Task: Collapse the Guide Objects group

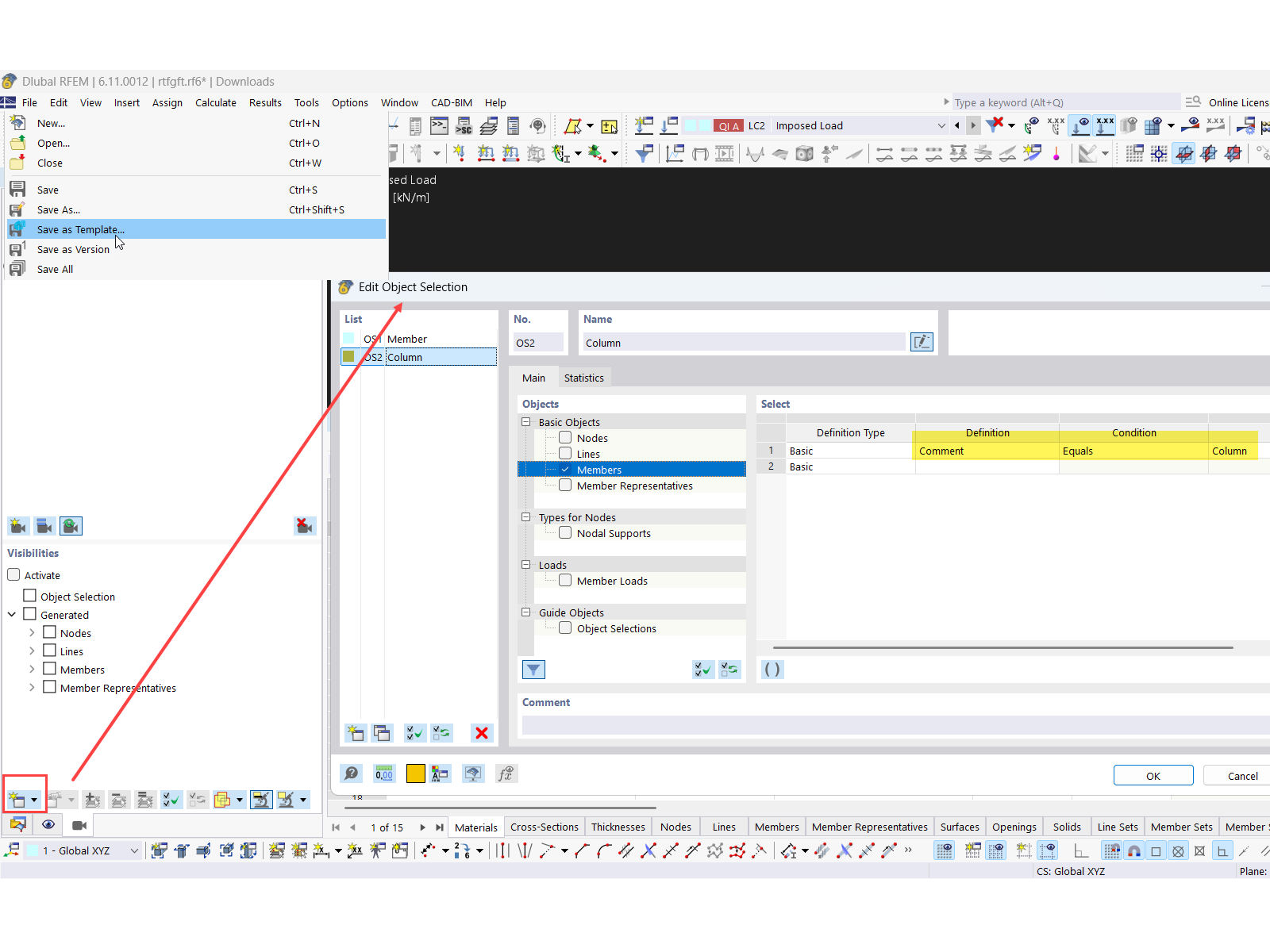Action: click(525, 612)
